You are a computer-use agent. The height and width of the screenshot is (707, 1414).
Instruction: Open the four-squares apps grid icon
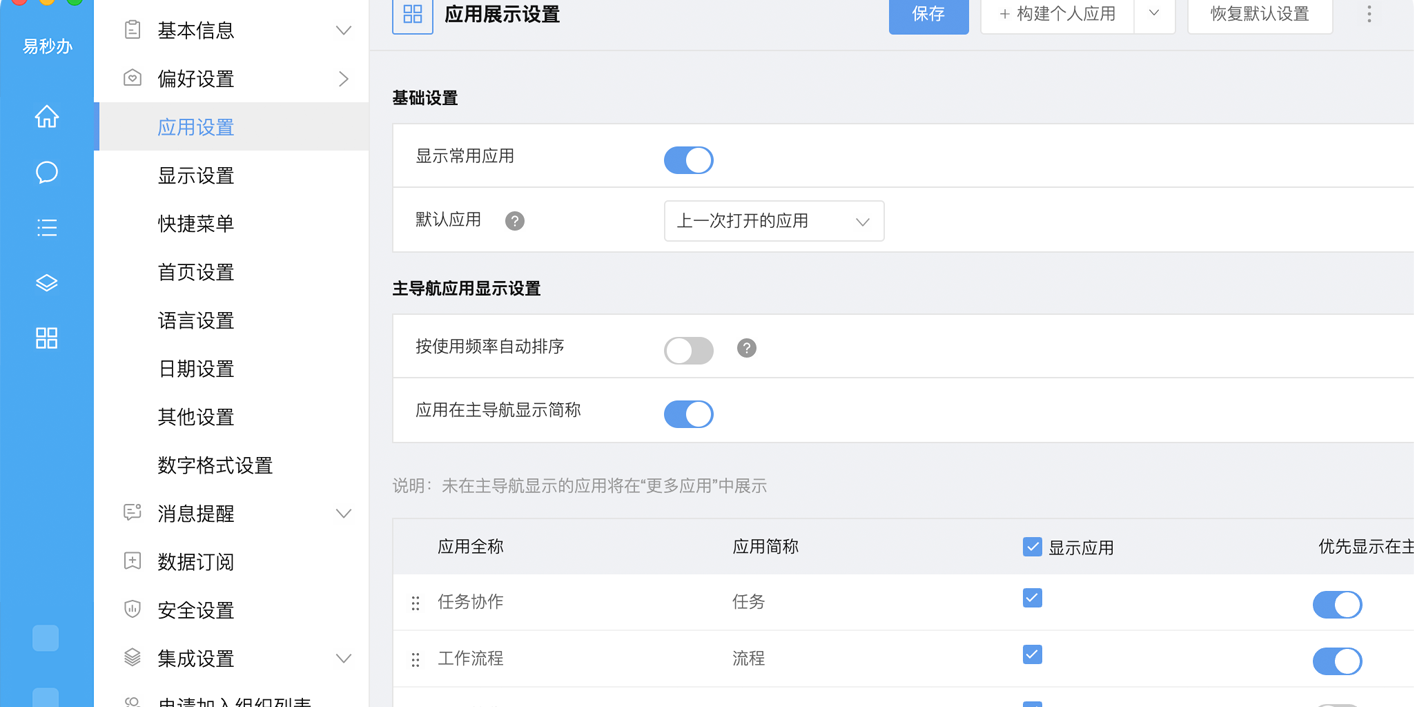coord(46,338)
